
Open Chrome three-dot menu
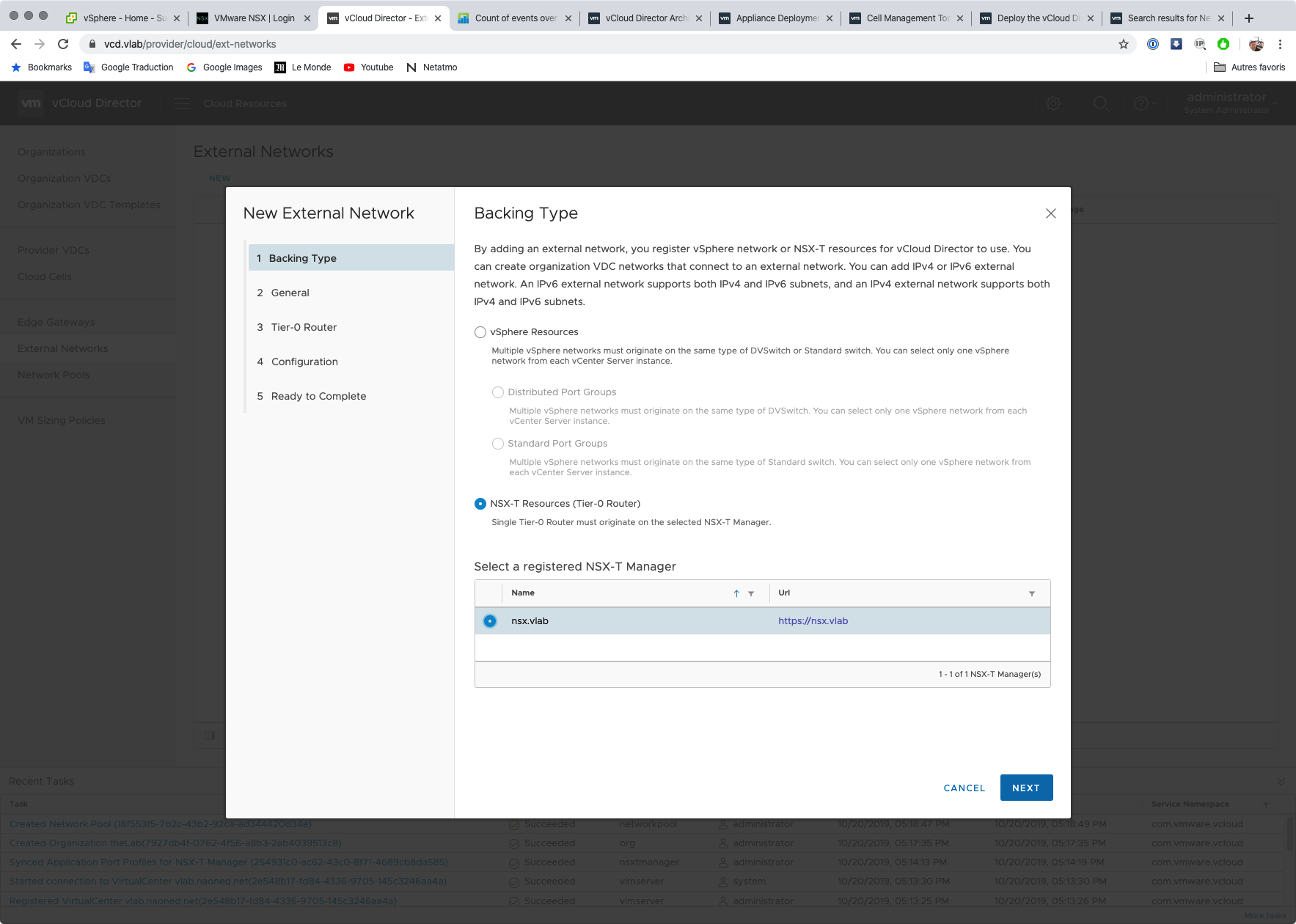coord(1280,44)
